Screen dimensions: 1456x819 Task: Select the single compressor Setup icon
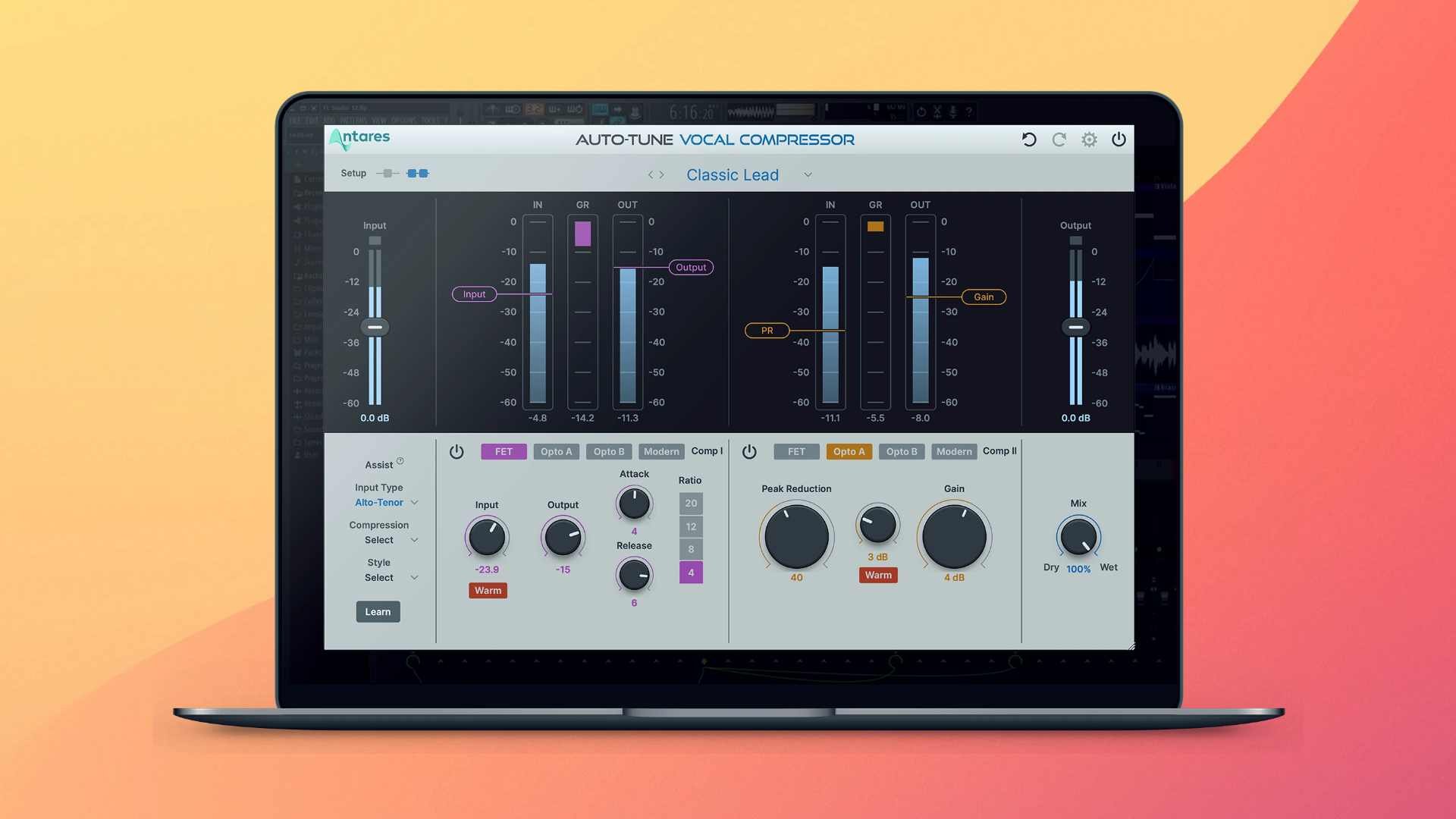click(x=387, y=173)
